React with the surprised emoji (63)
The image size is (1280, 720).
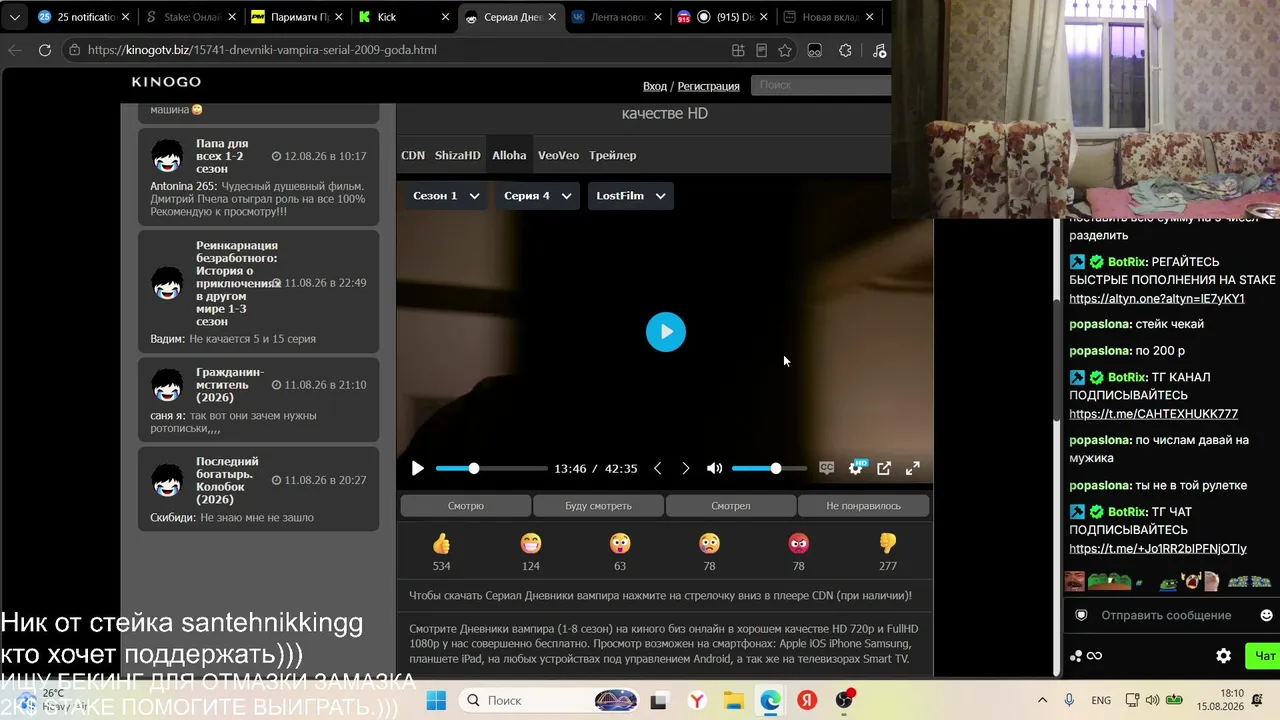620,543
